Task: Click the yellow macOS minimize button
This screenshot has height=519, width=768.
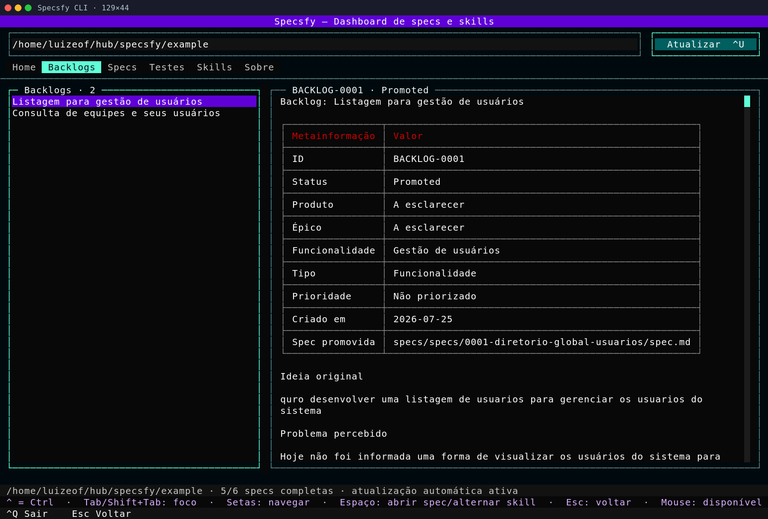Action: 18,8
